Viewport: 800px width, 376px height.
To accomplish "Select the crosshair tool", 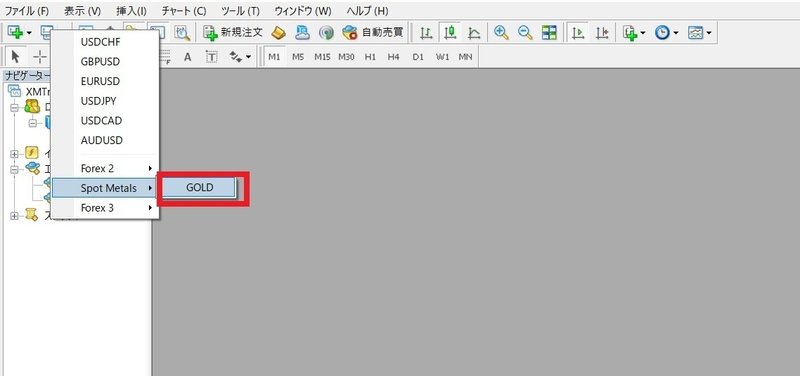I will point(39,57).
